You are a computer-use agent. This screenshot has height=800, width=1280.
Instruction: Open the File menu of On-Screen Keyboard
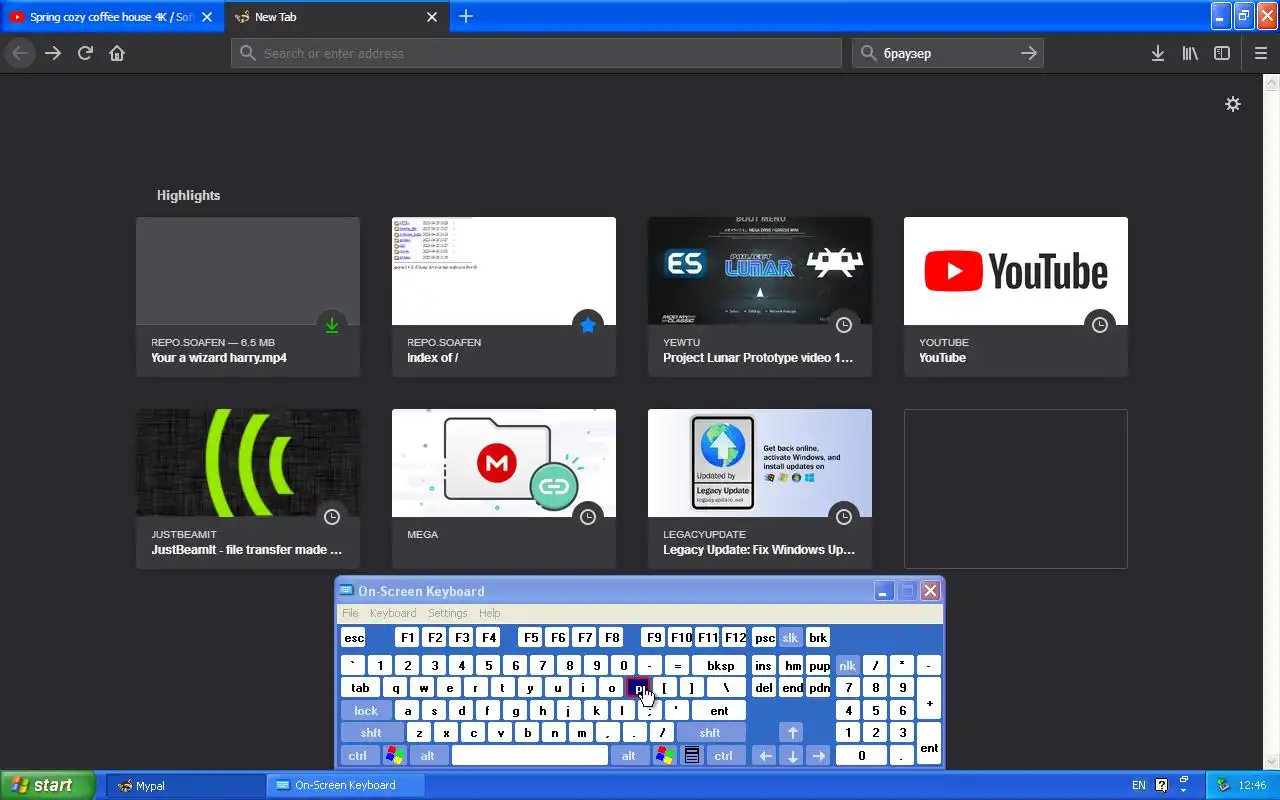[x=350, y=613]
